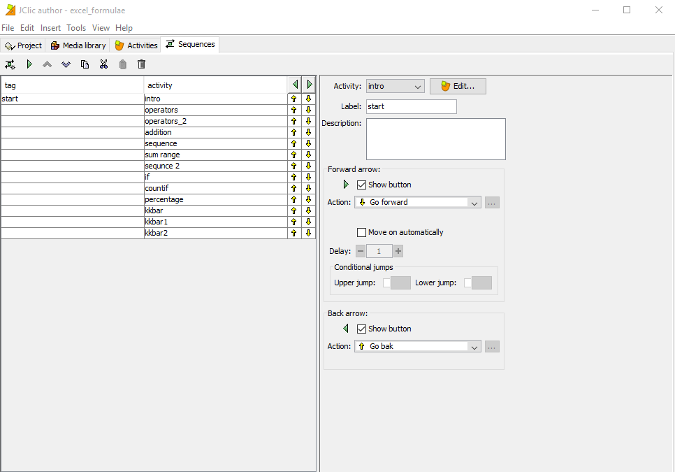Click the Label text field
The height and width of the screenshot is (472, 675).
click(411, 106)
